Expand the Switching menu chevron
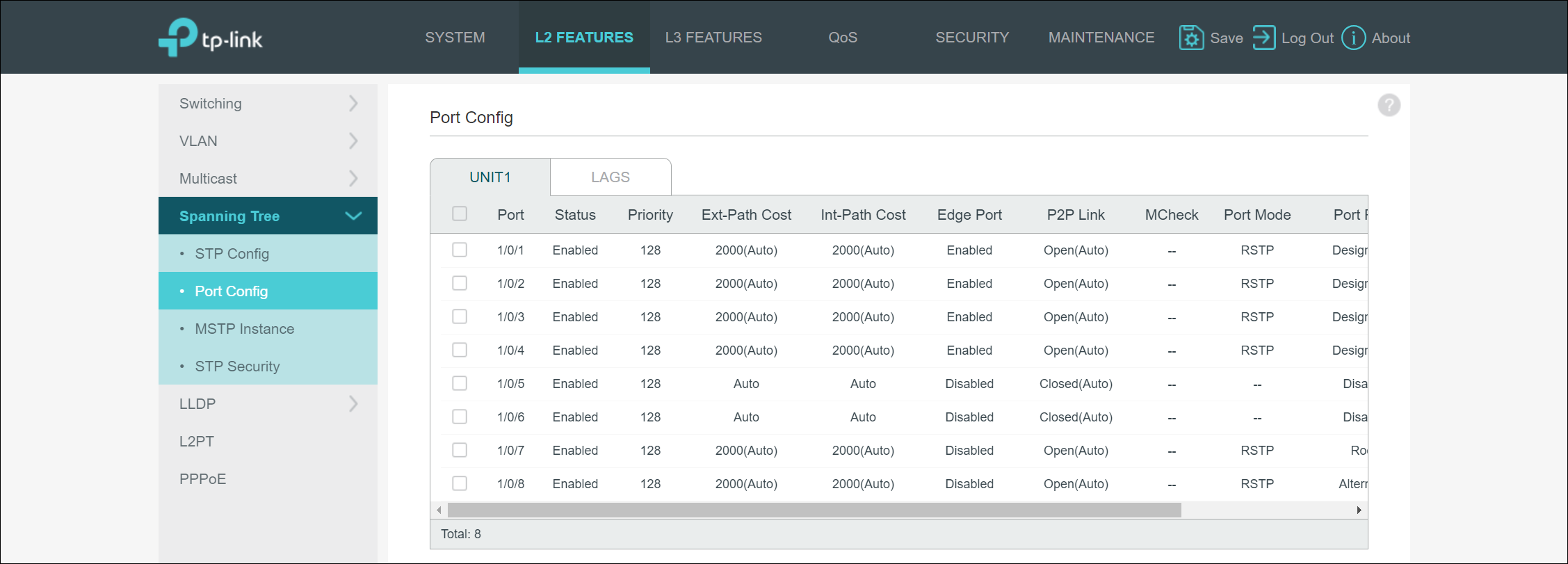This screenshot has height=564, width=1568. [x=353, y=104]
